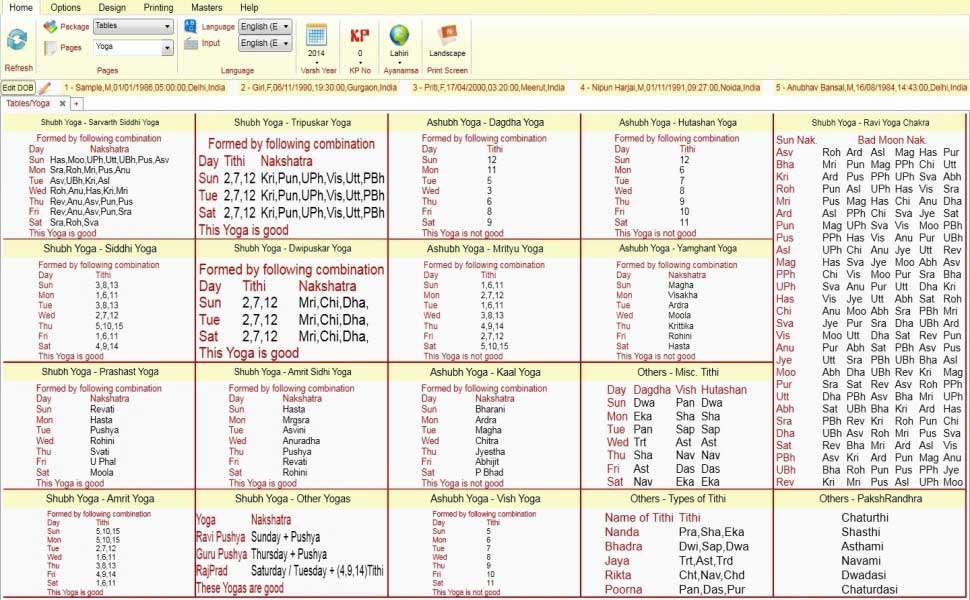Click Ashubh Yoga - Yamghant Yoga heading
The width and height of the screenshot is (970, 600).
click(x=678, y=248)
